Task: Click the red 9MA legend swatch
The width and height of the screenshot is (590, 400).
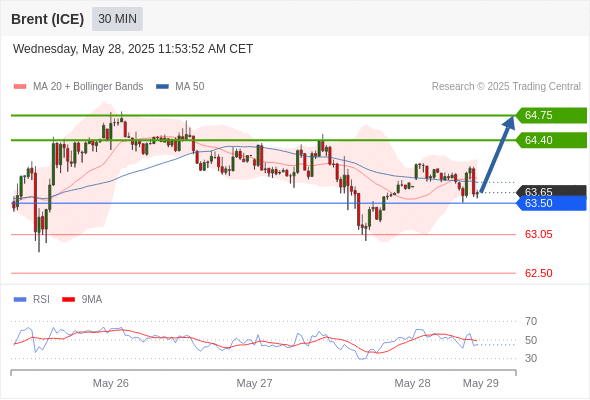Action: (x=68, y=300)
